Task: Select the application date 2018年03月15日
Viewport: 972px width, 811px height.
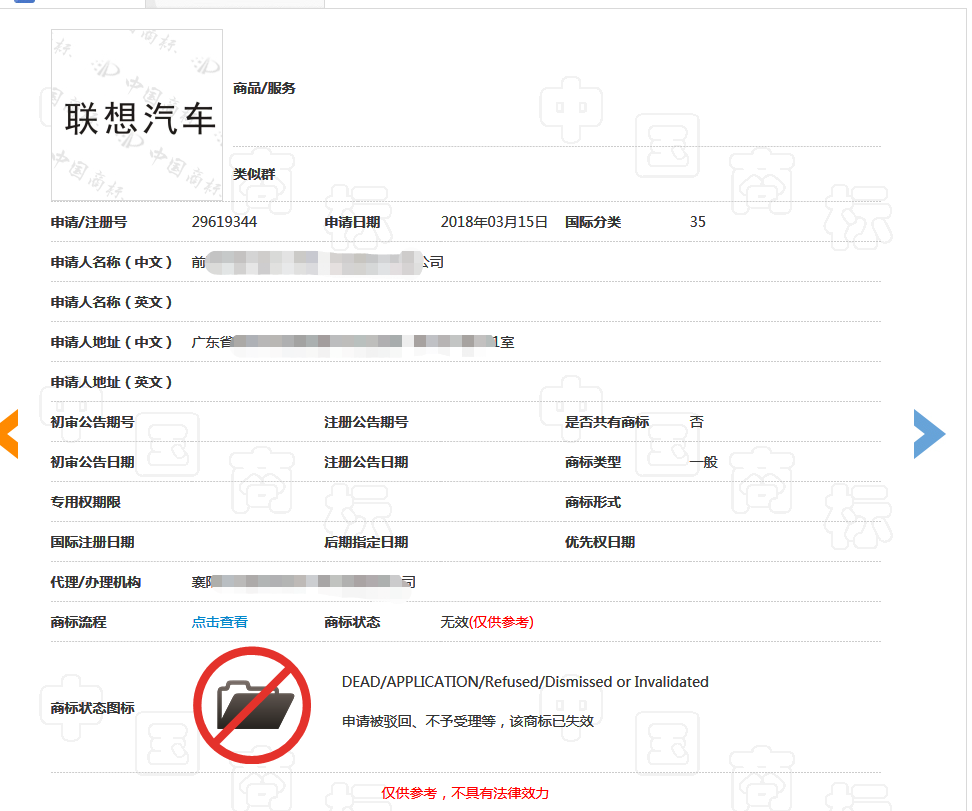Action: [494, 222]
